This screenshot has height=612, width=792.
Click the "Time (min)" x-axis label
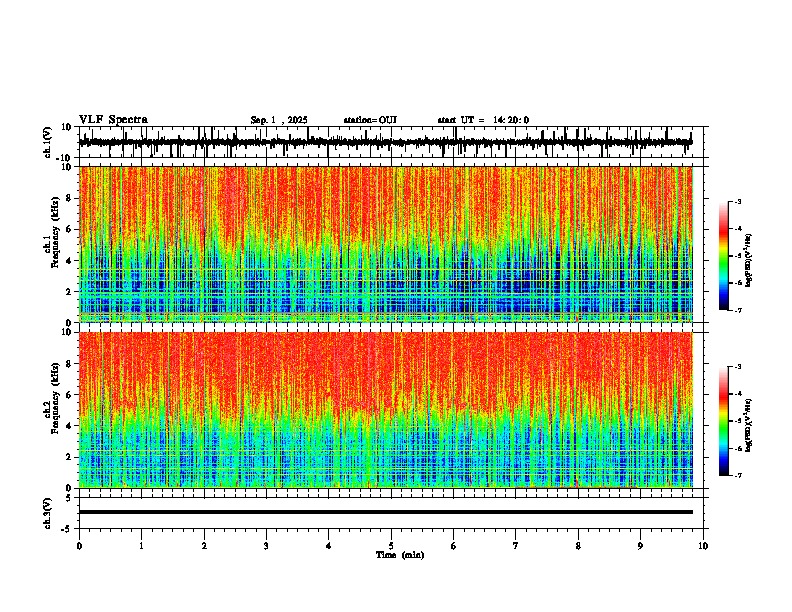pyautogui.click(x=400, y=555)
